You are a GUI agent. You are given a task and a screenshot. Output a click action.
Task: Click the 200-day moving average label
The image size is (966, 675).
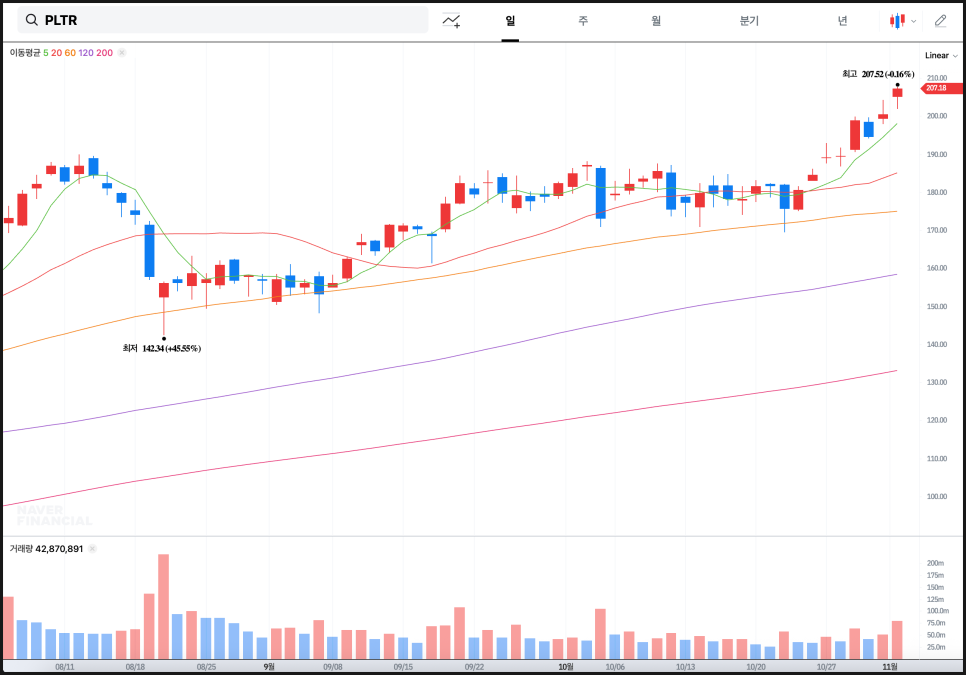coord(104,52)
